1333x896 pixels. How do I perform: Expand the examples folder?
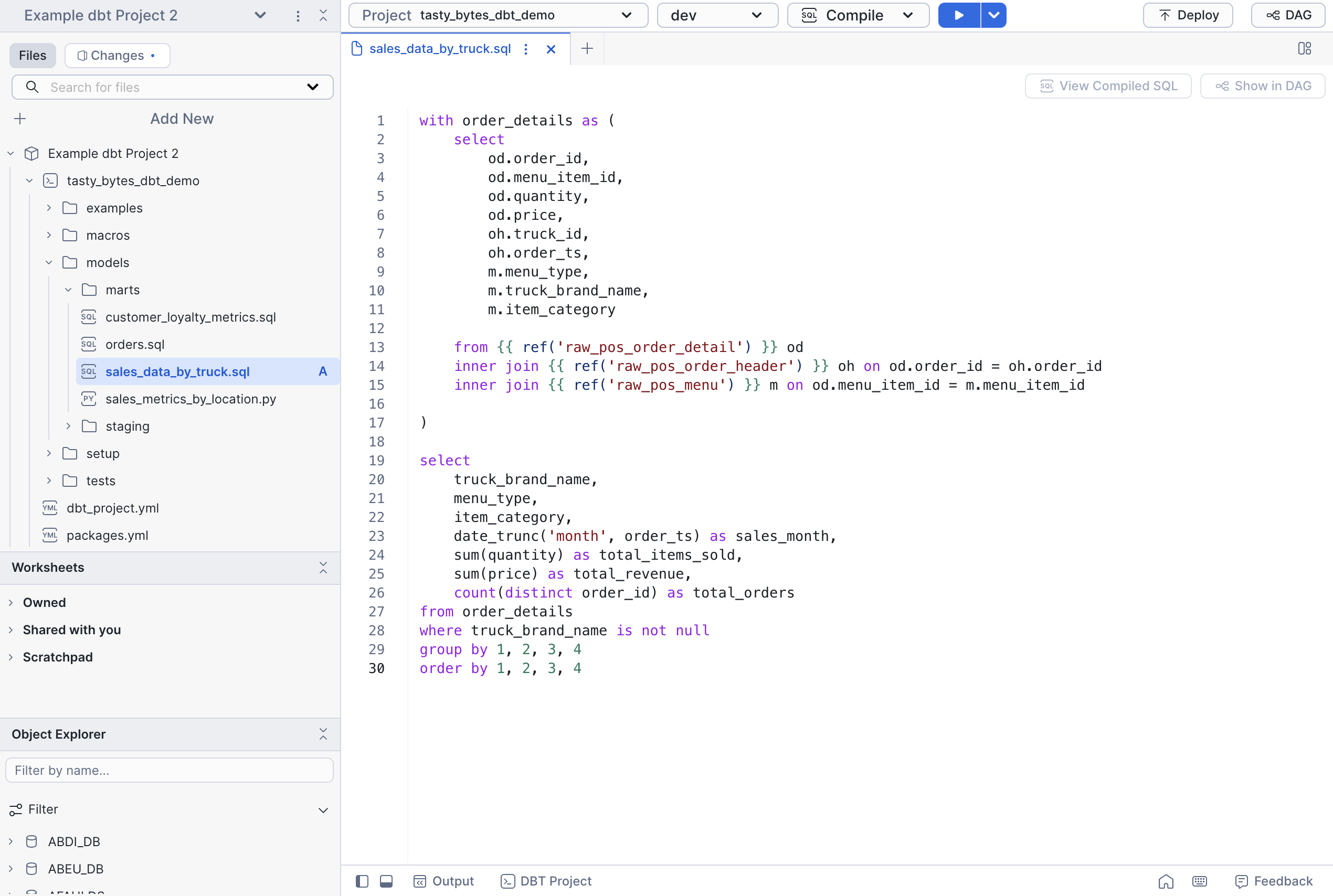click(x=49, y=208)
